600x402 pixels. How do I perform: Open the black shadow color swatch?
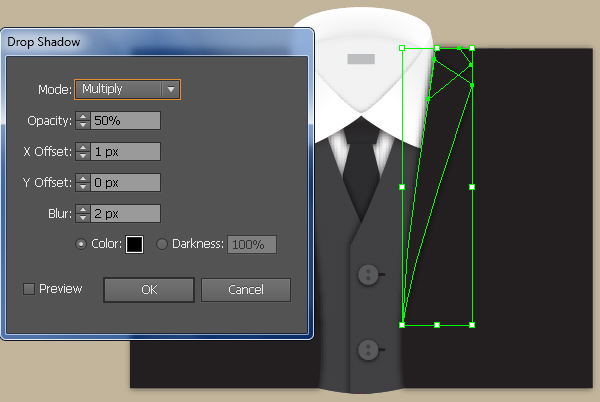pos(134,244)
